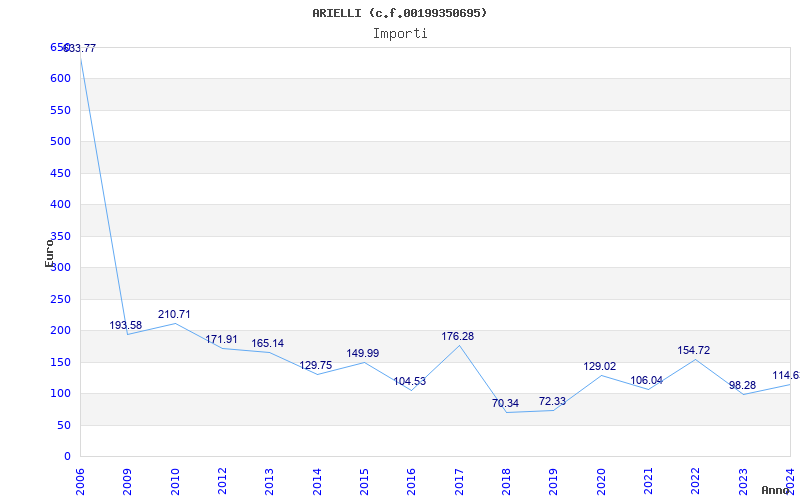The image size is (800, 500).
Task: Select the 129.75 data label
Action: pyautogui.click(x=315, y=365)
